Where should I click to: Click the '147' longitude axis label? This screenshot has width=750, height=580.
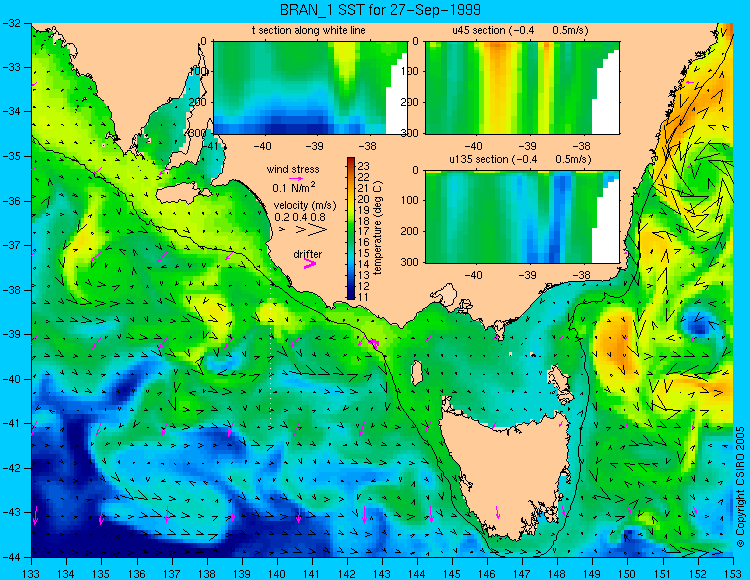point(522,573)
